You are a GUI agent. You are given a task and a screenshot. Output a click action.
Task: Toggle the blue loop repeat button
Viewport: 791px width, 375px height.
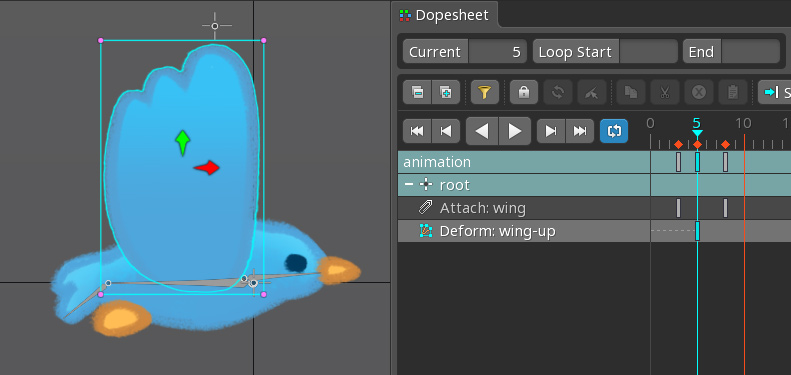(614, 131)
